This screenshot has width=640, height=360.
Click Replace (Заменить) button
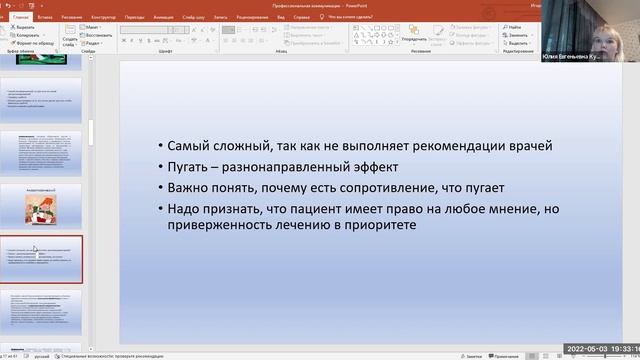[x=517, y=35]
